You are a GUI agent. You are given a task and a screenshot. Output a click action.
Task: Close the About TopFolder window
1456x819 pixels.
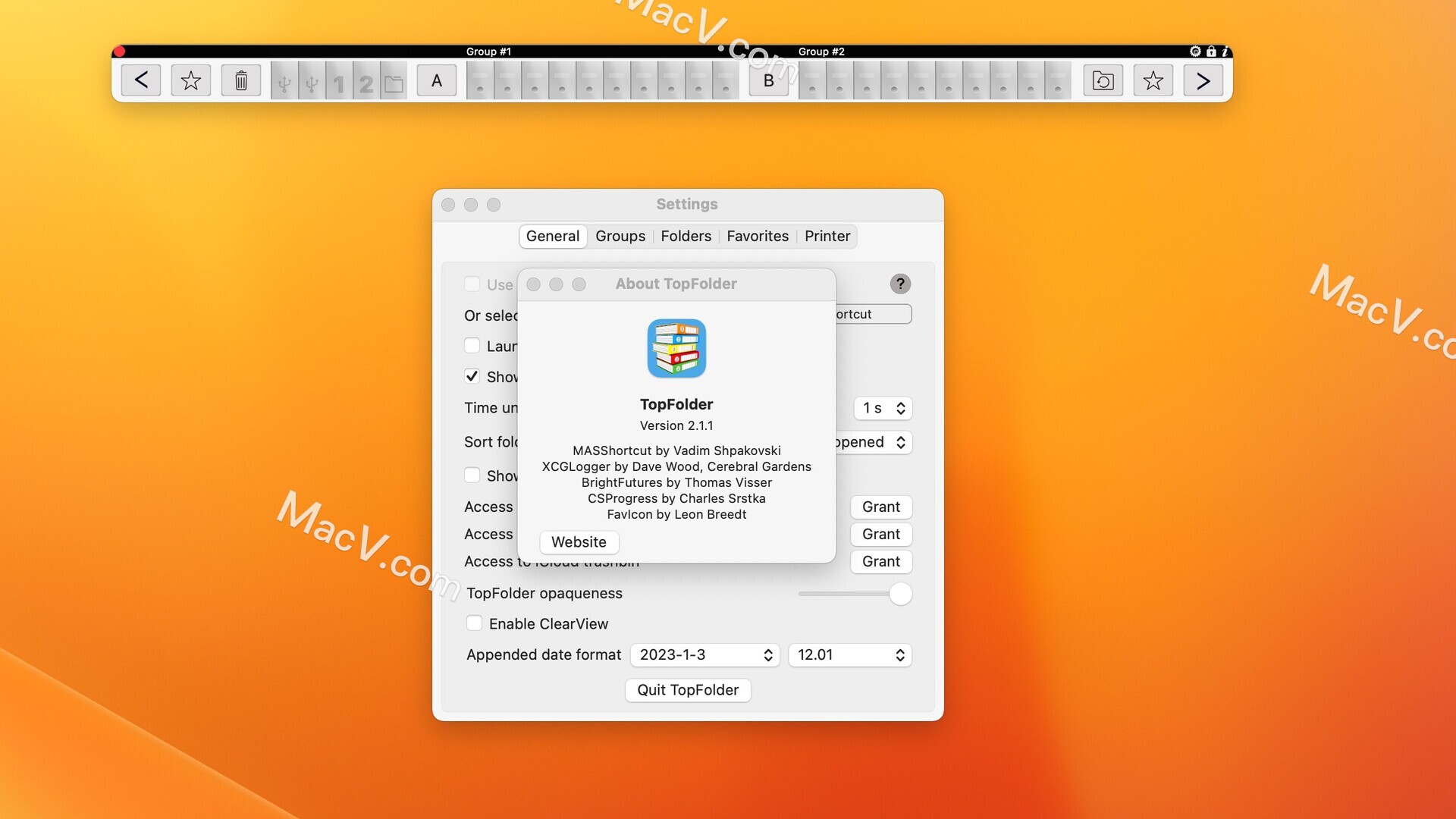click(x=533, y=284)
